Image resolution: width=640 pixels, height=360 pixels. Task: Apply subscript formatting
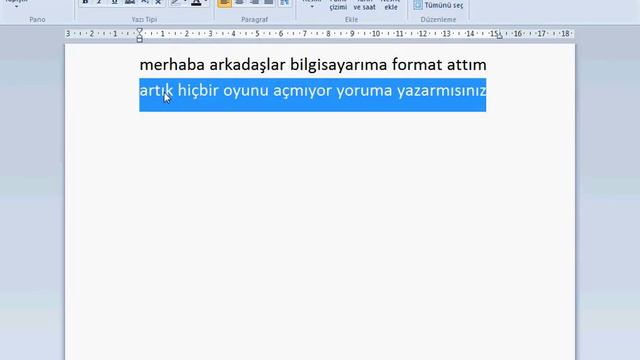[144, 2]
